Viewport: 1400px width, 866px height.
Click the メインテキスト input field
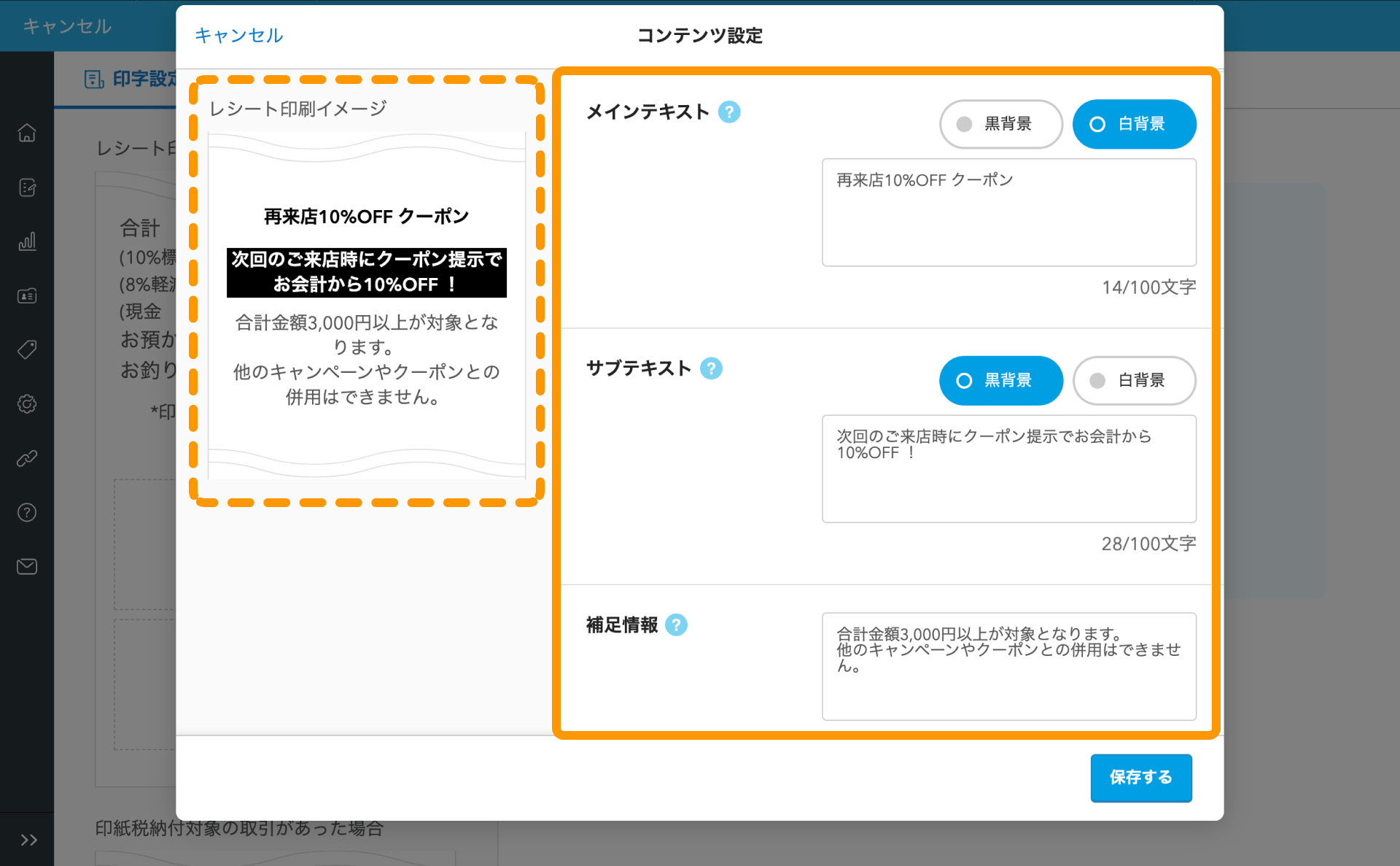click(x=1009, y=212)
